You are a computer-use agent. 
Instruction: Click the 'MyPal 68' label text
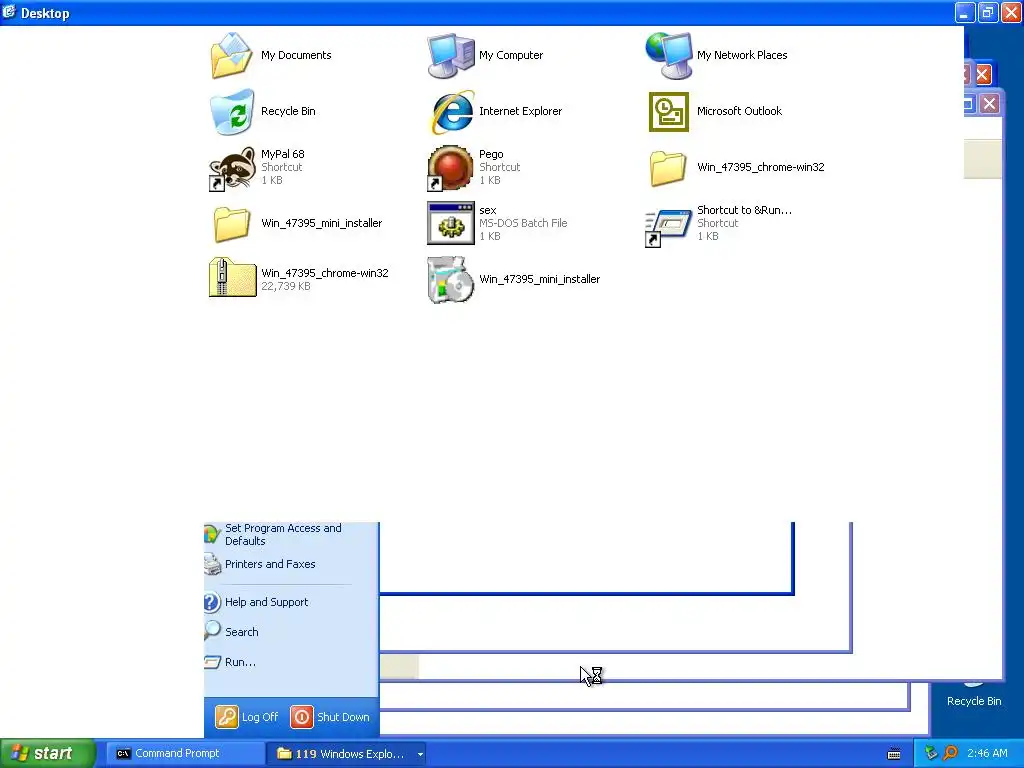283,154
